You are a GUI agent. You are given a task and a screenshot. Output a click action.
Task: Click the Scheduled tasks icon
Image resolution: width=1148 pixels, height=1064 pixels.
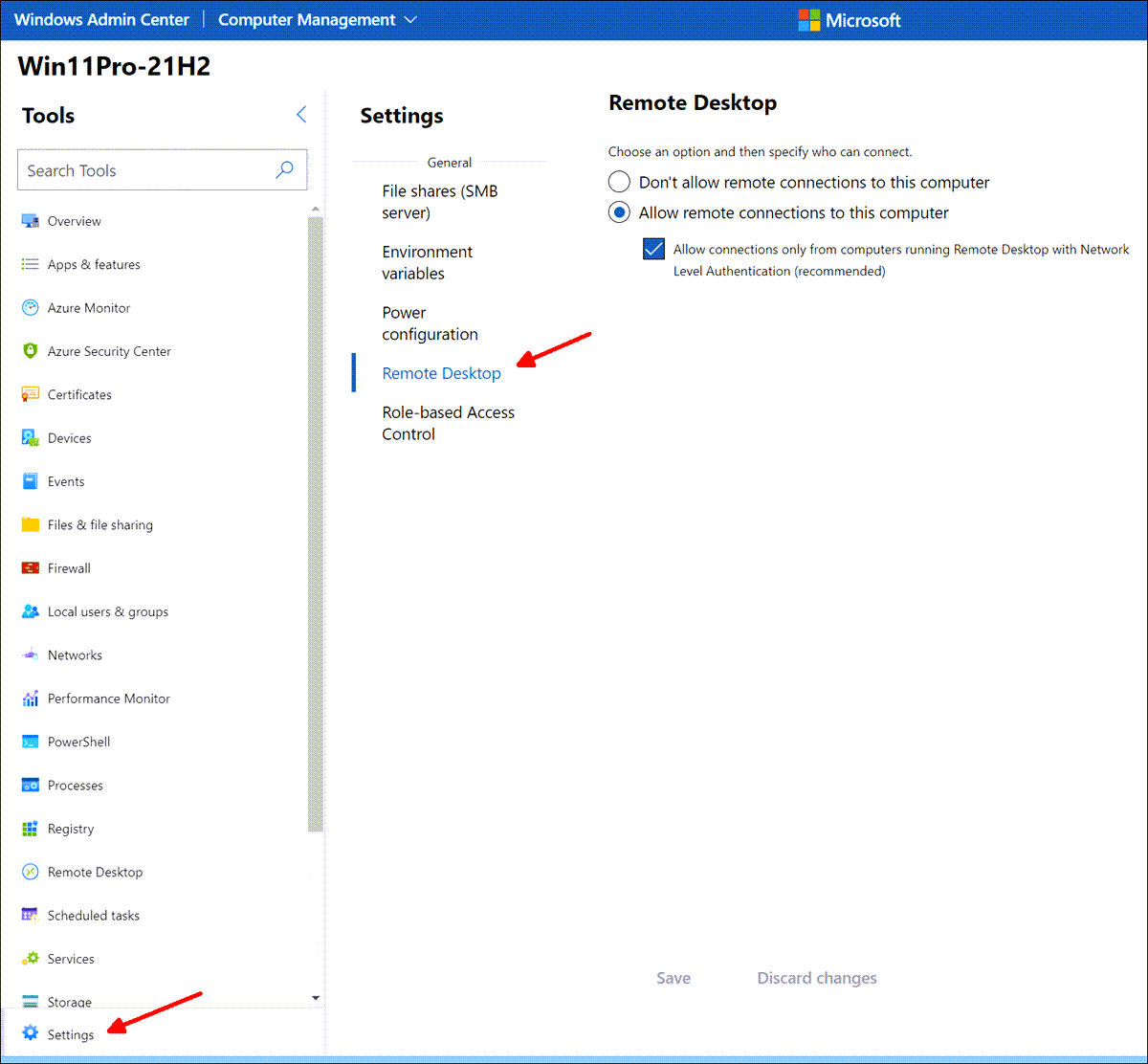29,915
